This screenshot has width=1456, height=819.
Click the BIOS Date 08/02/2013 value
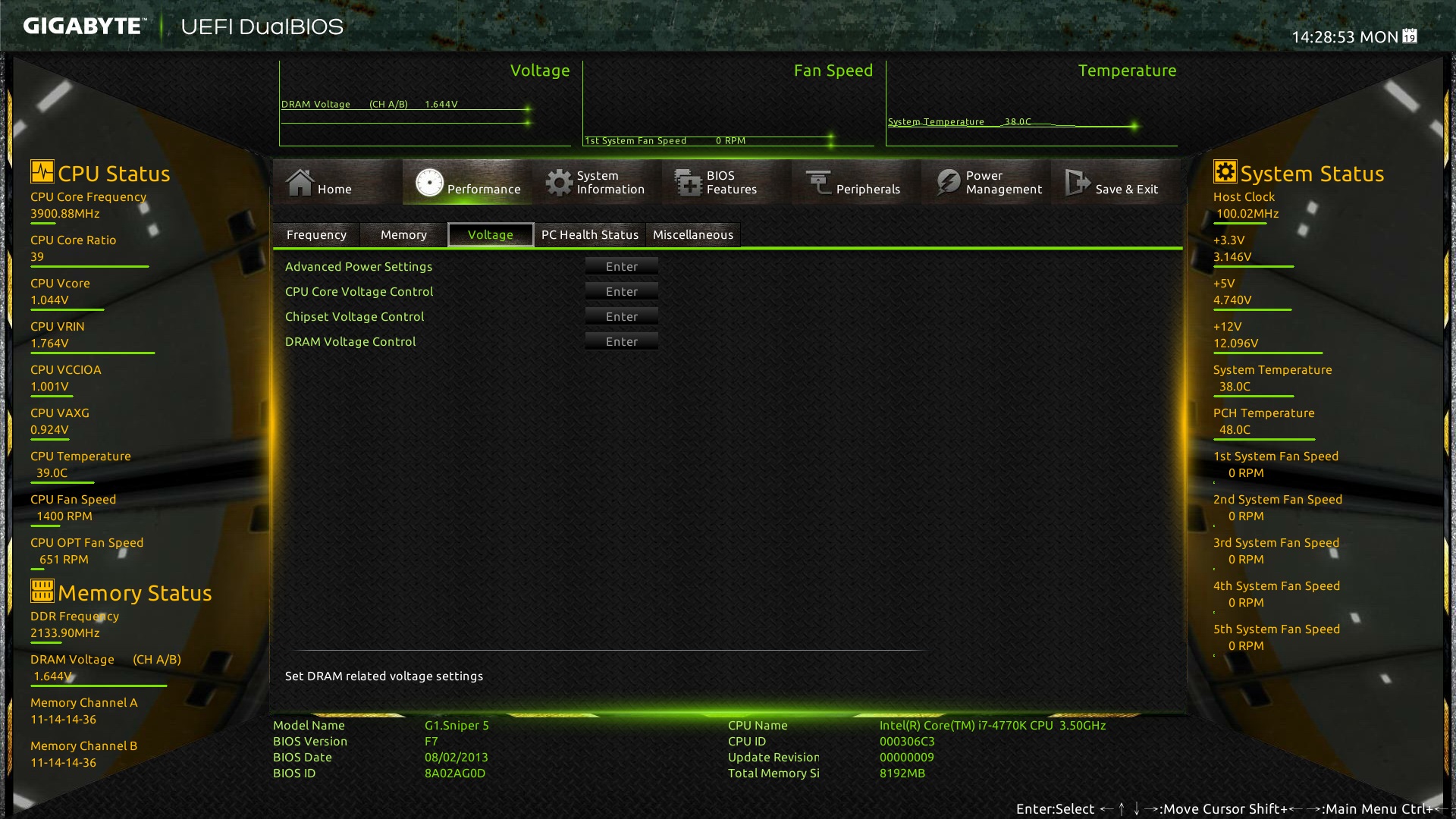pos(457,758)
